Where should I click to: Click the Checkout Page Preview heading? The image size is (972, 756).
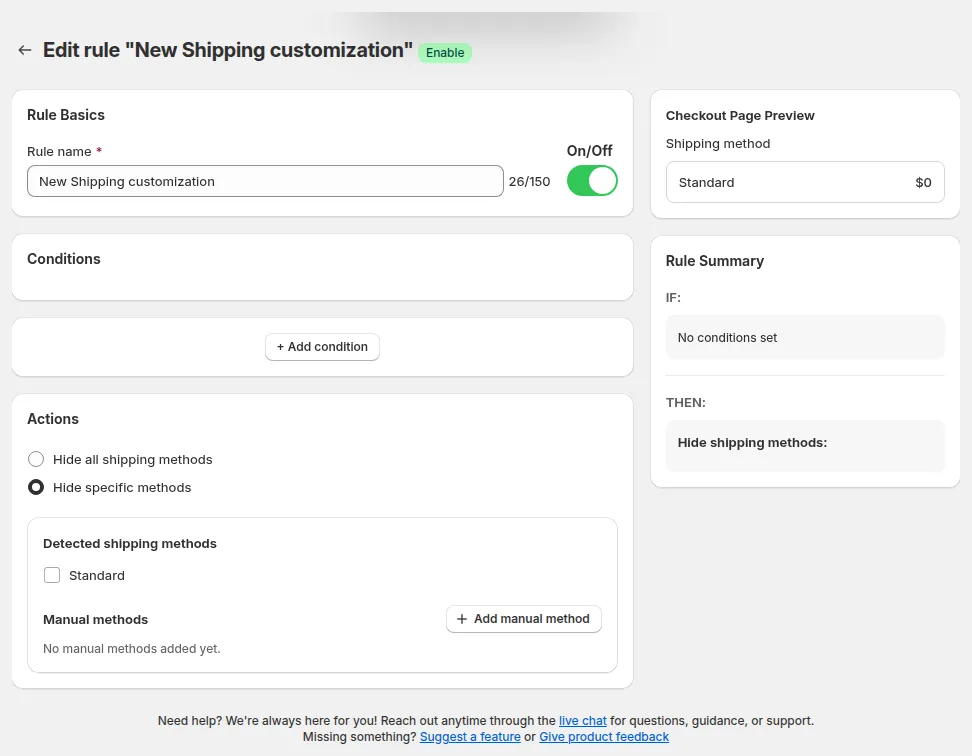click(740, 116)
